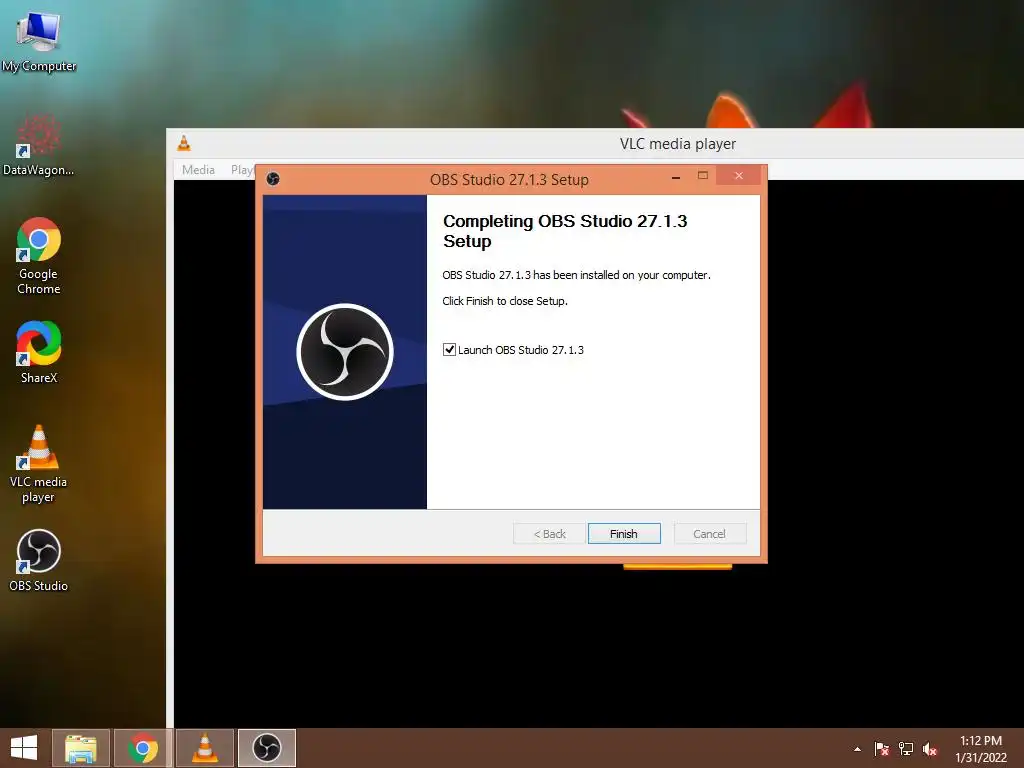Click the OBS Setup taskbar button

coord(266,748)
